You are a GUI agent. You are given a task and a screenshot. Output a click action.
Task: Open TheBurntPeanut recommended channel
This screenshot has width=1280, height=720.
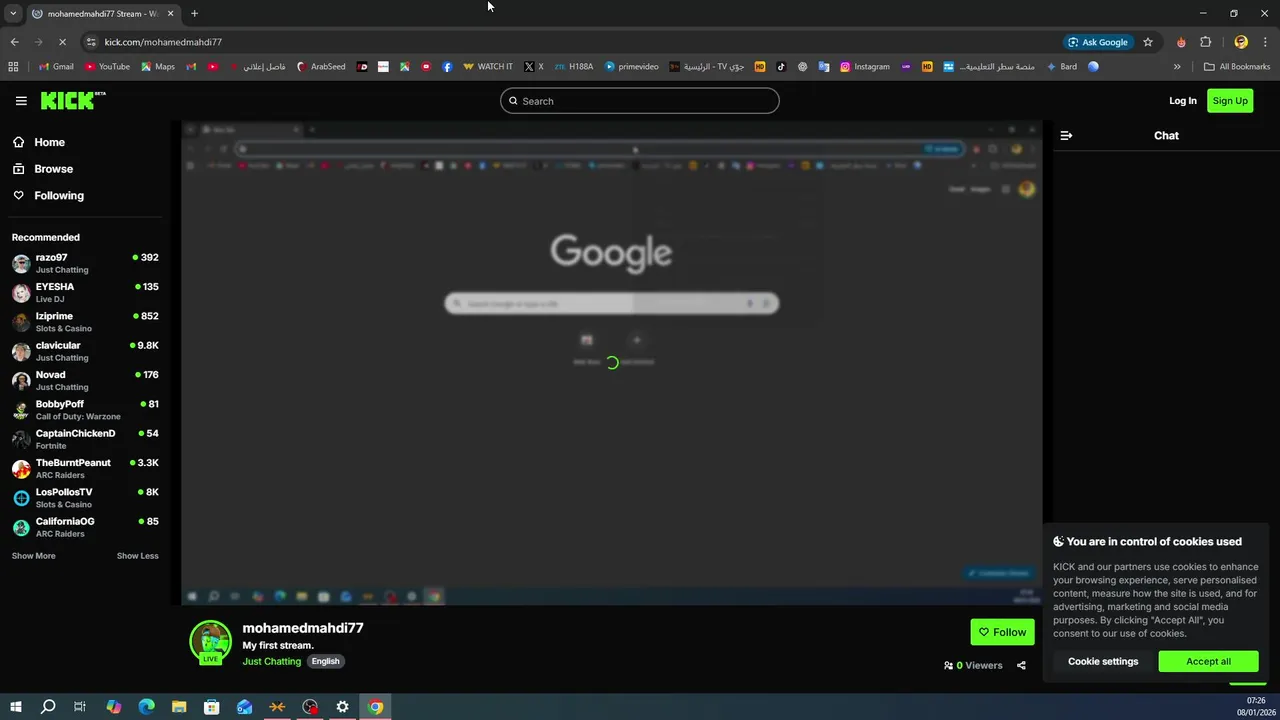pyautogui.click(x=86, y=468)
